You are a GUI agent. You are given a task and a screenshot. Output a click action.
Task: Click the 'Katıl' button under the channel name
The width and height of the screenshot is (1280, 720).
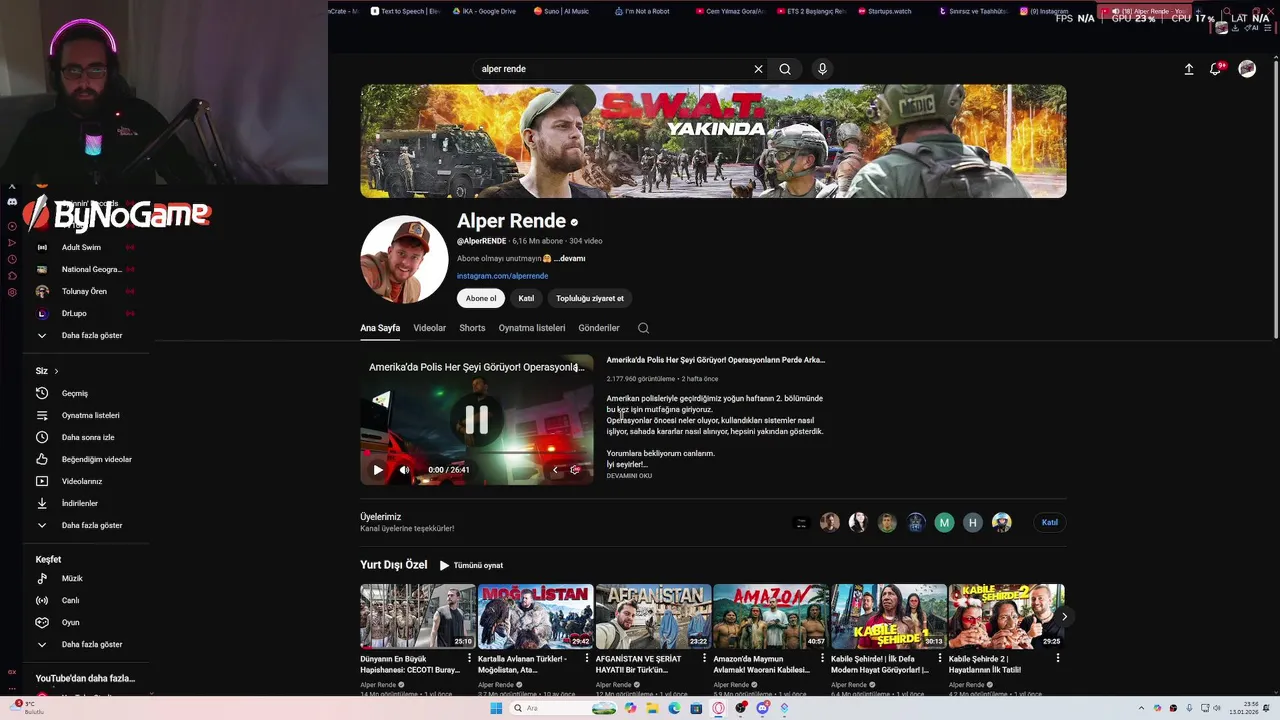pyautogui.click(x=526, y=298)
